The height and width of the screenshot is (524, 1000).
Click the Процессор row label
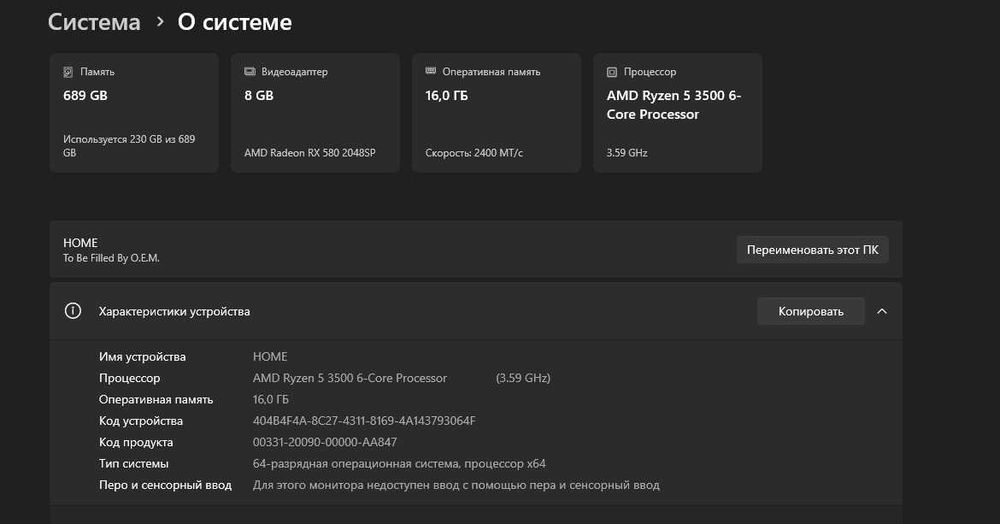pyautogui.click(x=129, y=379)
